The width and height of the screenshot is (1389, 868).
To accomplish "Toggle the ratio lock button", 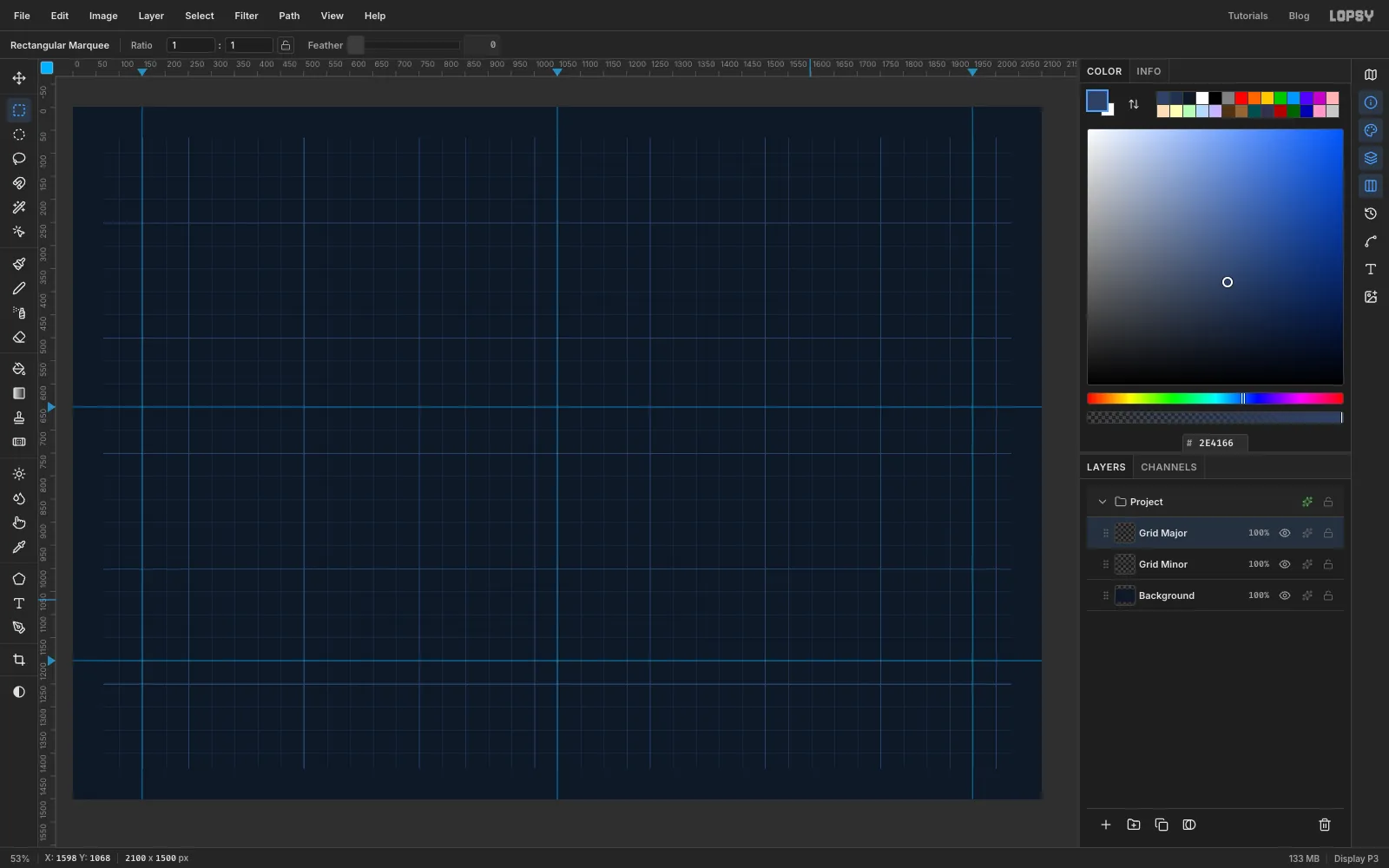I will point(286,45).
